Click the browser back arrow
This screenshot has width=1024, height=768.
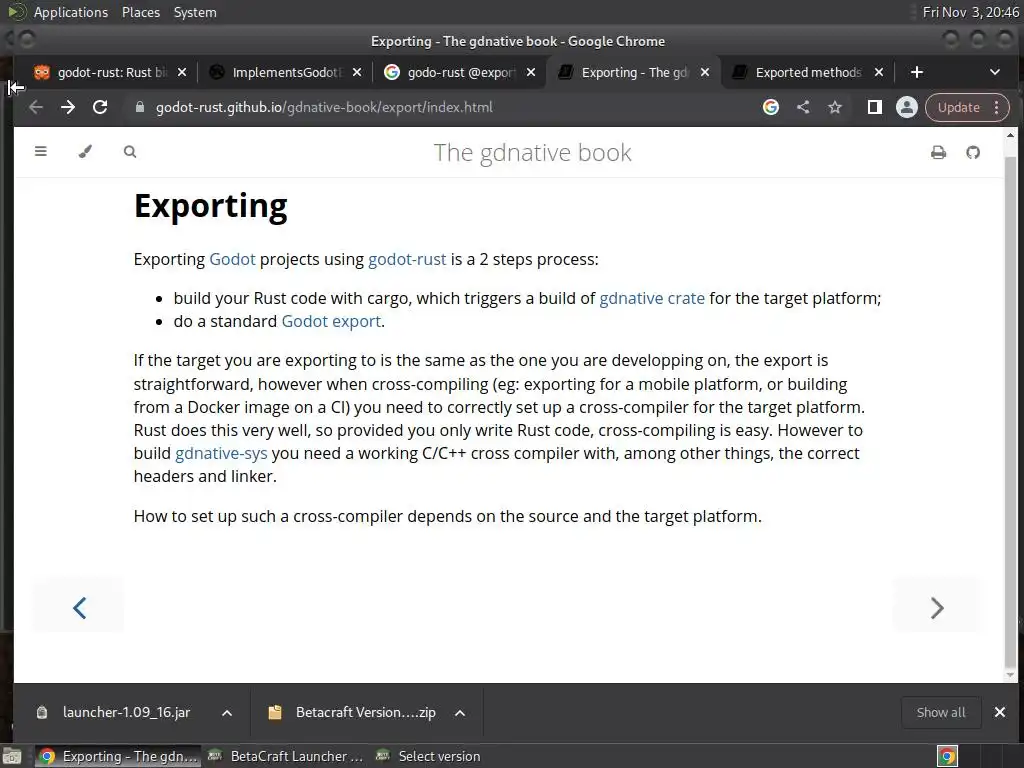36,107
